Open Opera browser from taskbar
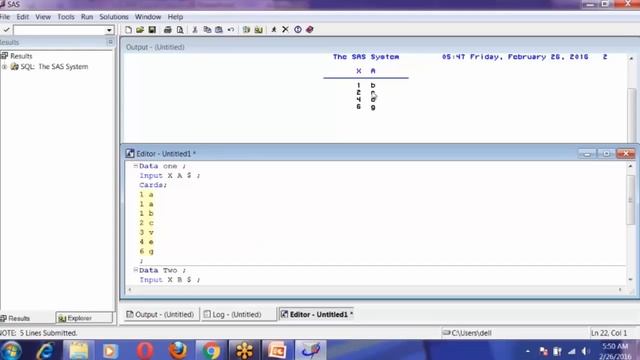The width and height of the screenshot is (640, 360). click(x=145, y=350)
